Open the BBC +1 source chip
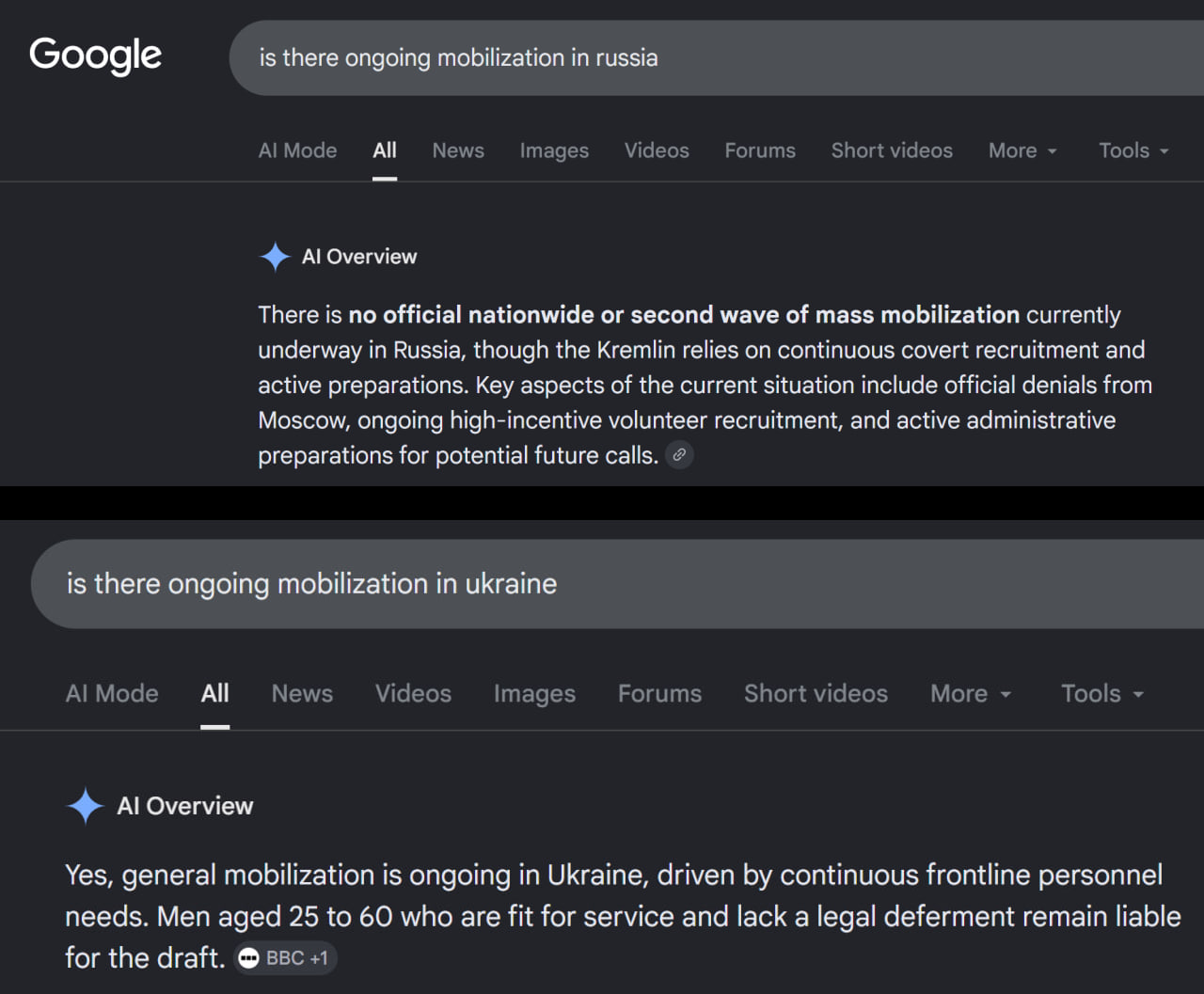 [285, 958]
